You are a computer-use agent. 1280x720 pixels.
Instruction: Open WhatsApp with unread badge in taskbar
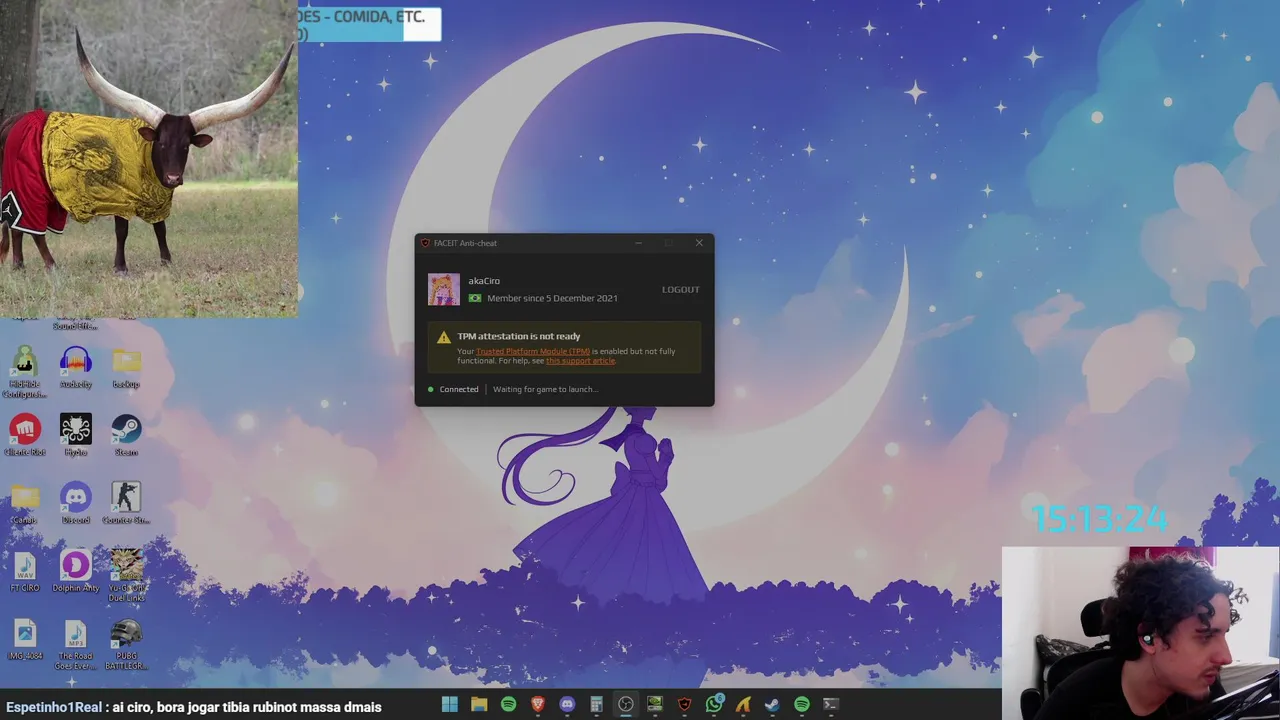coord(714,705)
